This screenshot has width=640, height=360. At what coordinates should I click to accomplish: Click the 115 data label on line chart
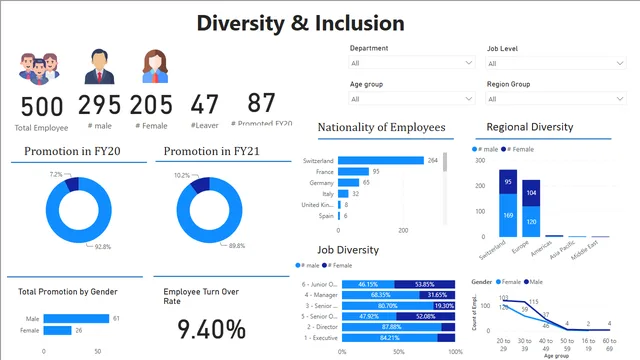pos(533,302)
